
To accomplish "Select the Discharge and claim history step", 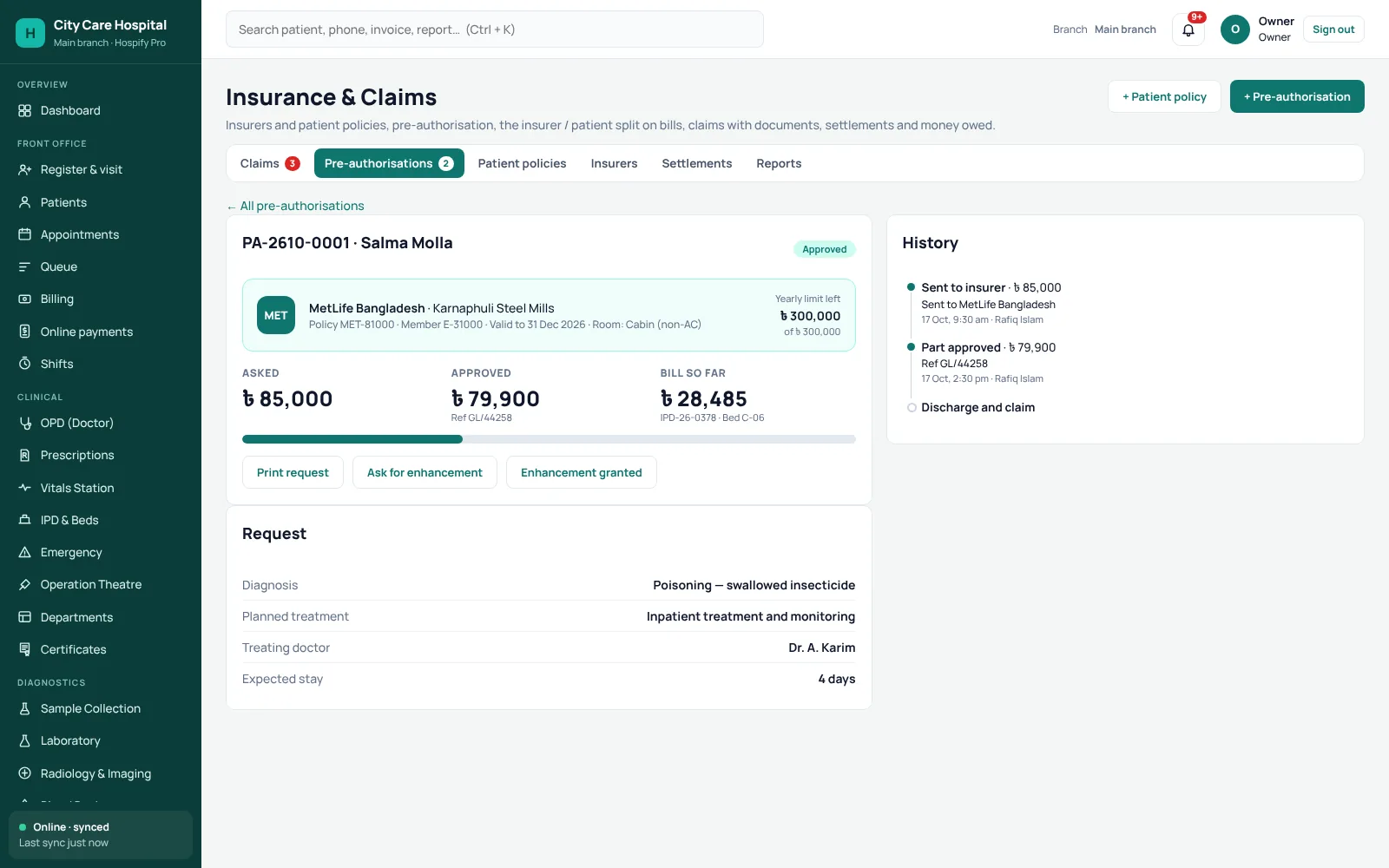I will click(x=978, y=407).
